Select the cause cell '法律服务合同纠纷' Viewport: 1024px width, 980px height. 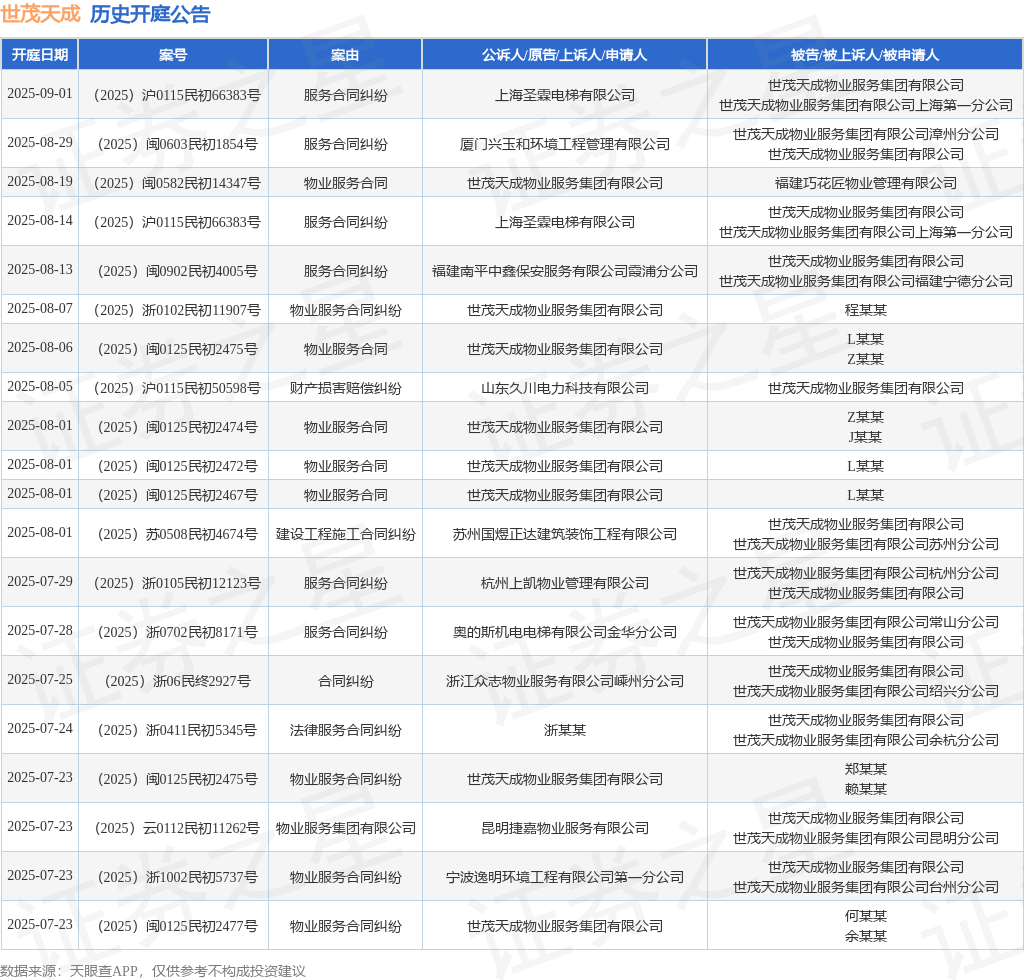(345, 730)
